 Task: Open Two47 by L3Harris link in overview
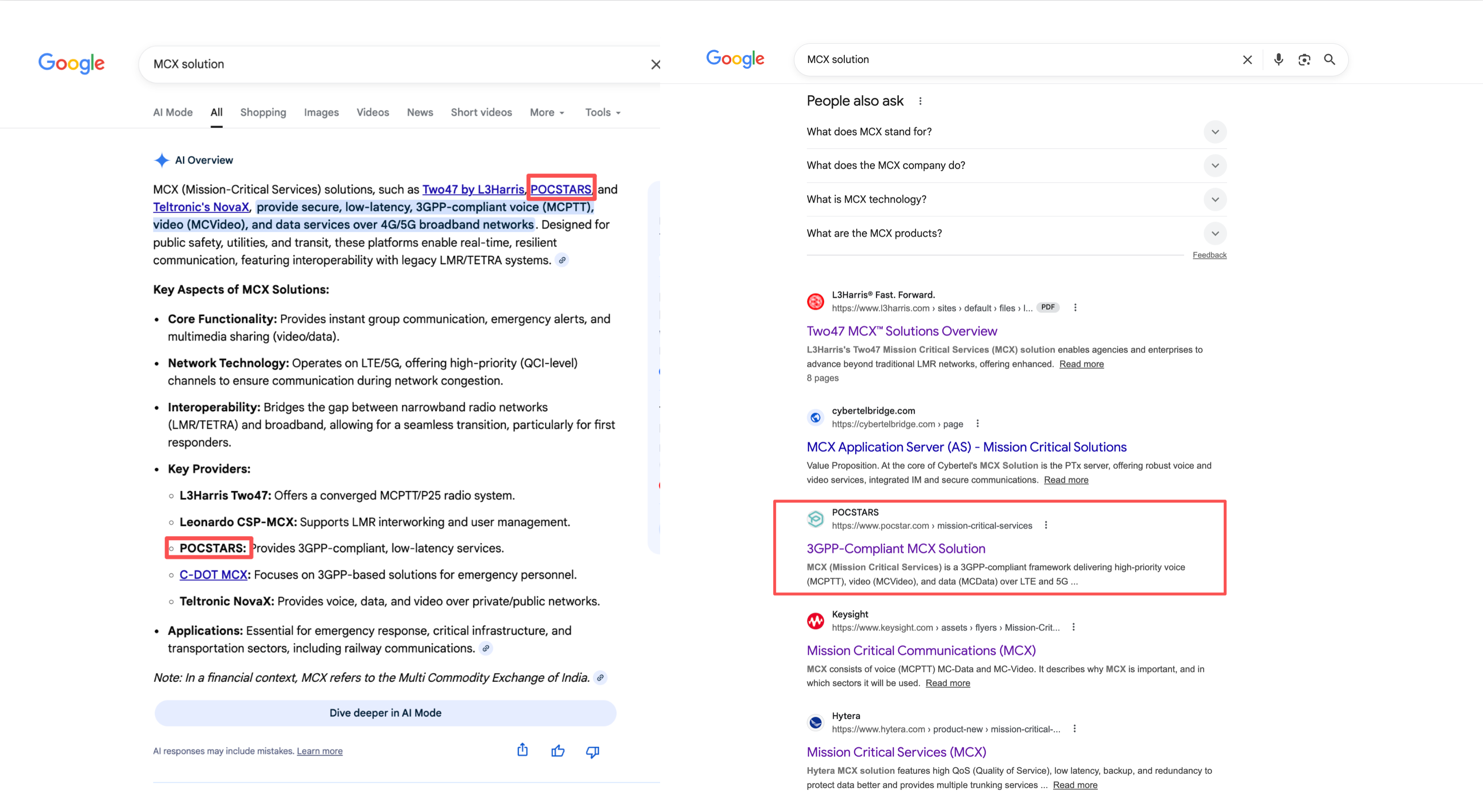pos(473,189)
